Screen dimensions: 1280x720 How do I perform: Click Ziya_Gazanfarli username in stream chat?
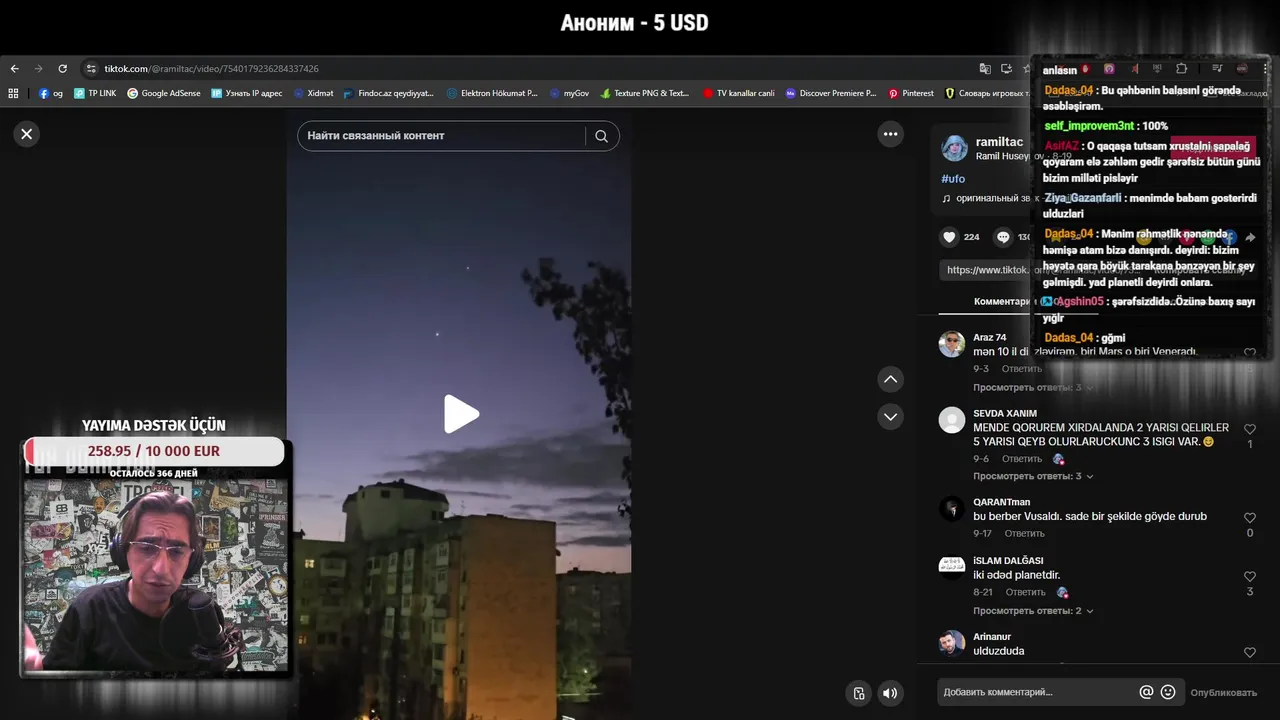coord(1083,198)
